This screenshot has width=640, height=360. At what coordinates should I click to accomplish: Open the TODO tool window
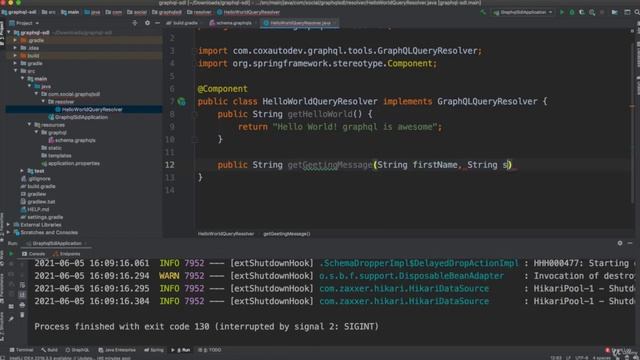pyautogui.click(x=209, y=350)
